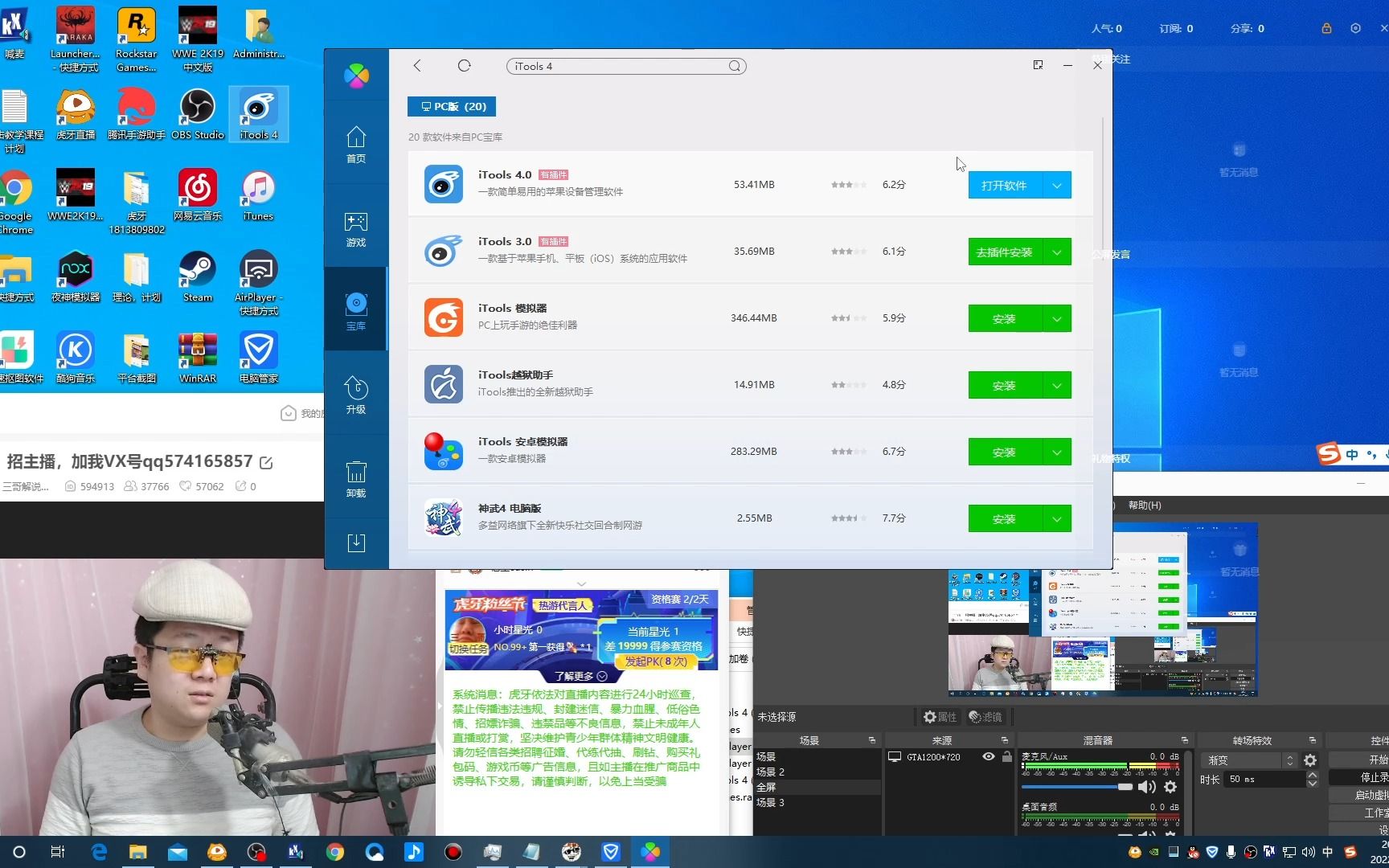The image size is (1389, 868).
Task: Click the search magnifier icon
Action: 735,66
